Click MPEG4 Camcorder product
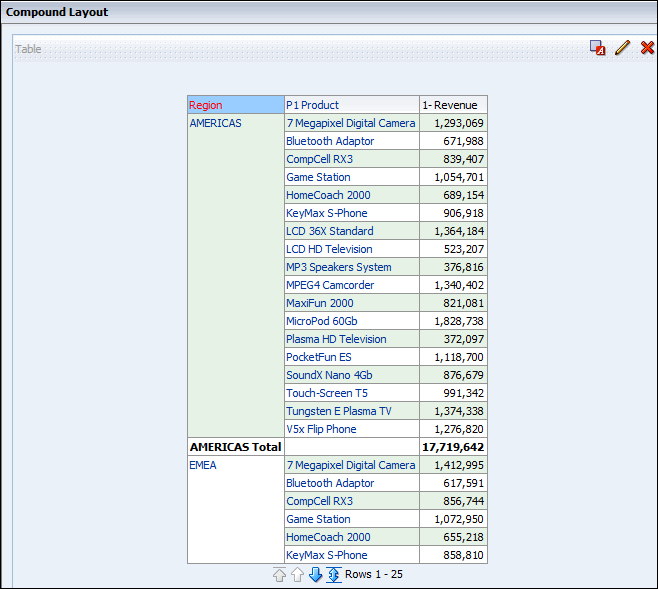 tap(330, 285)
